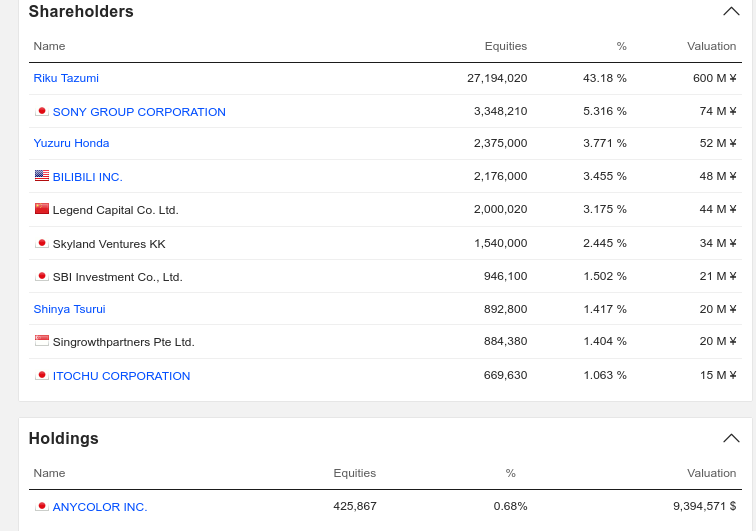The height and width of the screenshot is (531, 756).
Task: Click Japan flag next to Skyland Ventures KK
Action: pos(42,243)
